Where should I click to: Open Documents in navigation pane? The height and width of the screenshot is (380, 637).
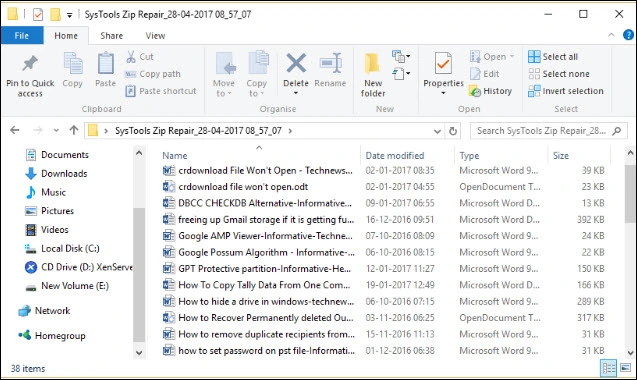click(x=57, y=155)
